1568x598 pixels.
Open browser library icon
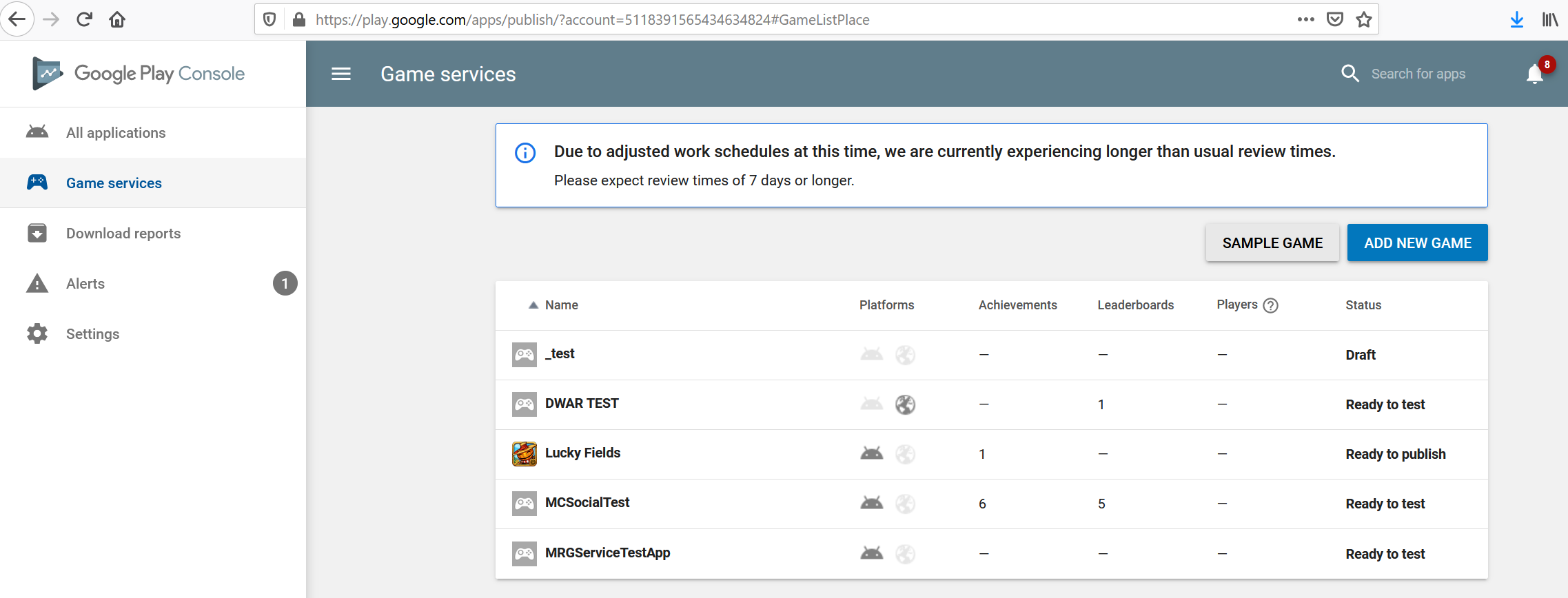point(1550,19)
